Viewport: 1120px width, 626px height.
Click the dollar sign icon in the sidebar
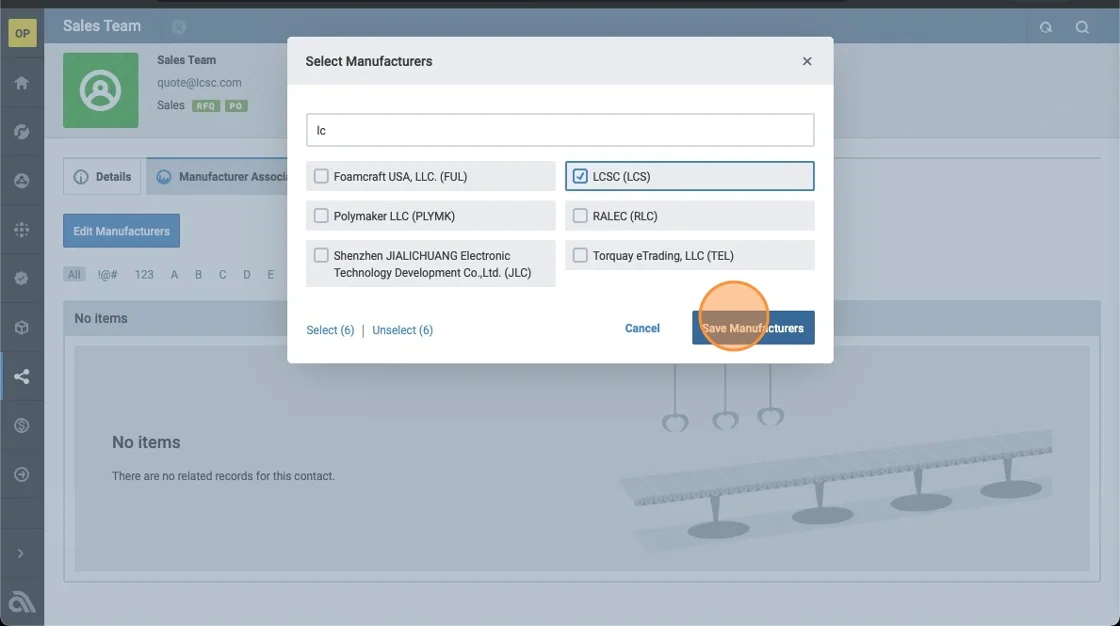(x=21, y=426)
